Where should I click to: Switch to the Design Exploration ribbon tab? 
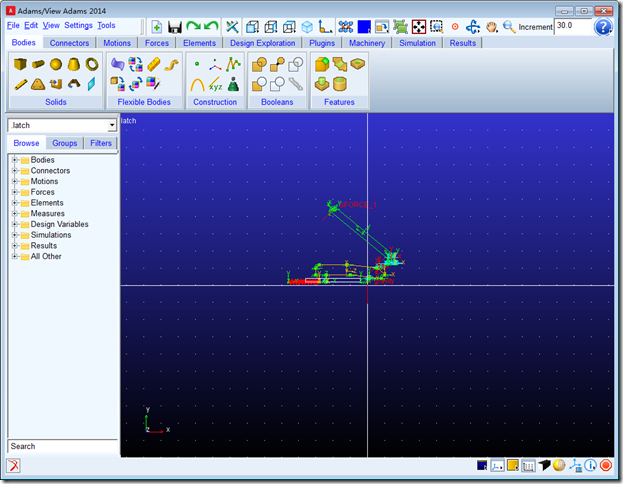(x=262, y=43)
